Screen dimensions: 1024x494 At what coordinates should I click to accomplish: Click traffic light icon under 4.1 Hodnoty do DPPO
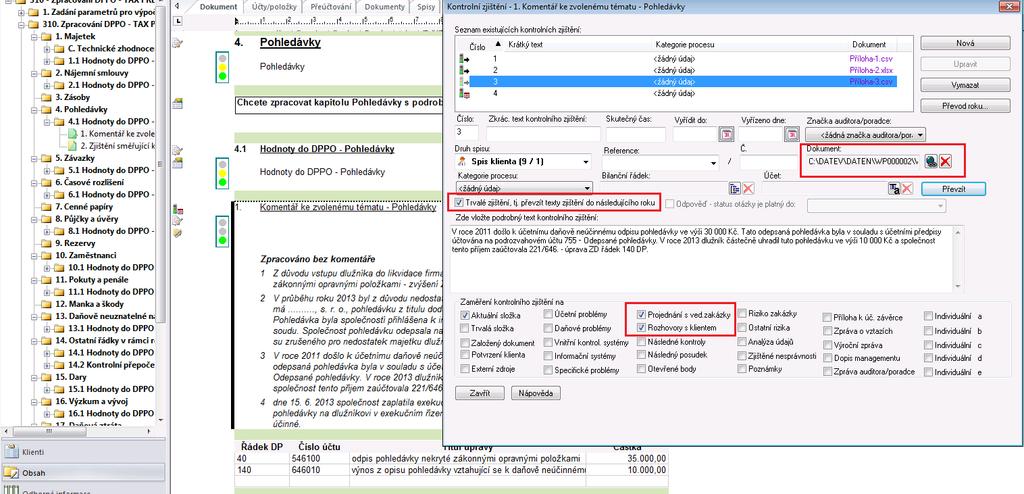(222, 173)
